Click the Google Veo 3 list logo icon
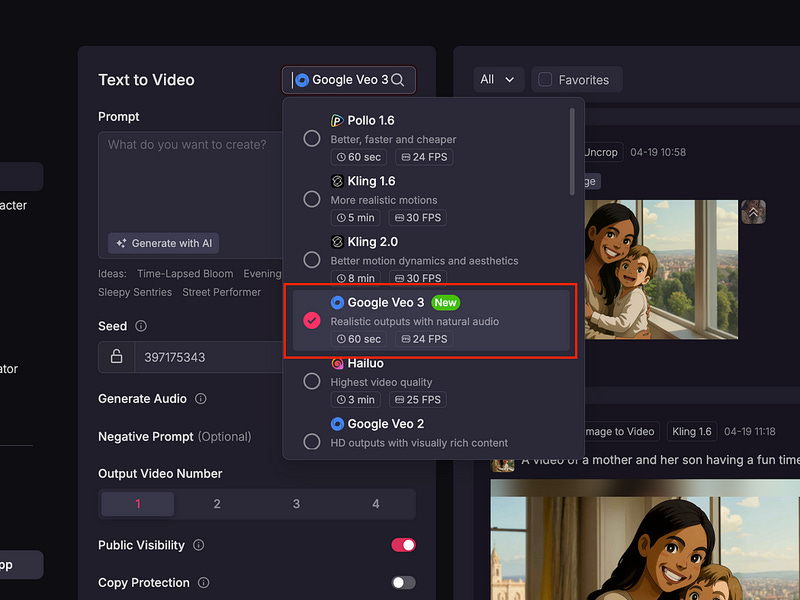This screenshot has height=600, width=800. pyautogui.click(x=337, y=303)
